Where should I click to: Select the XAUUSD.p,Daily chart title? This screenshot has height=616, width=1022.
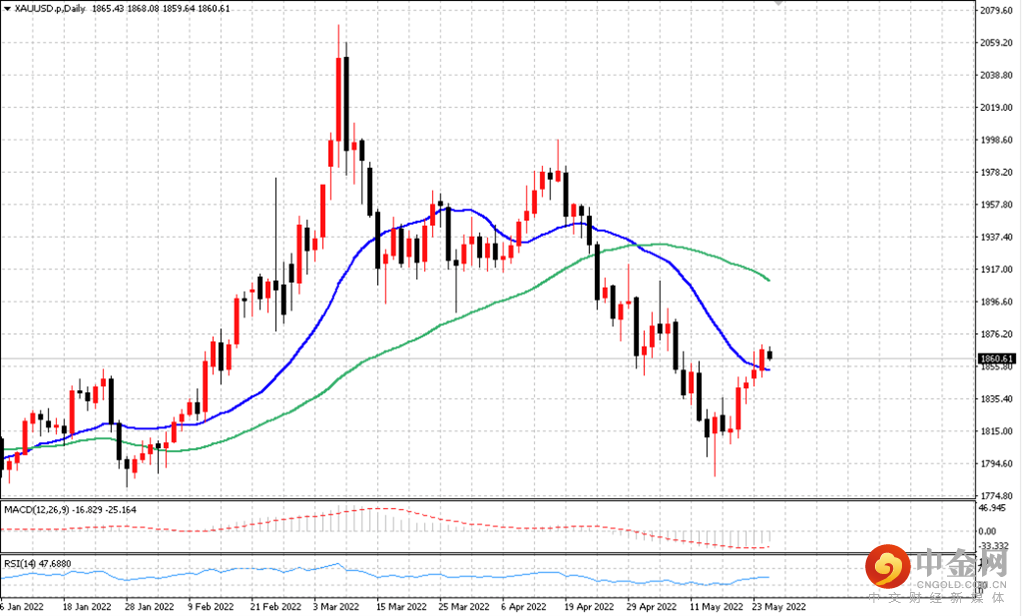[x=50, y=9]
